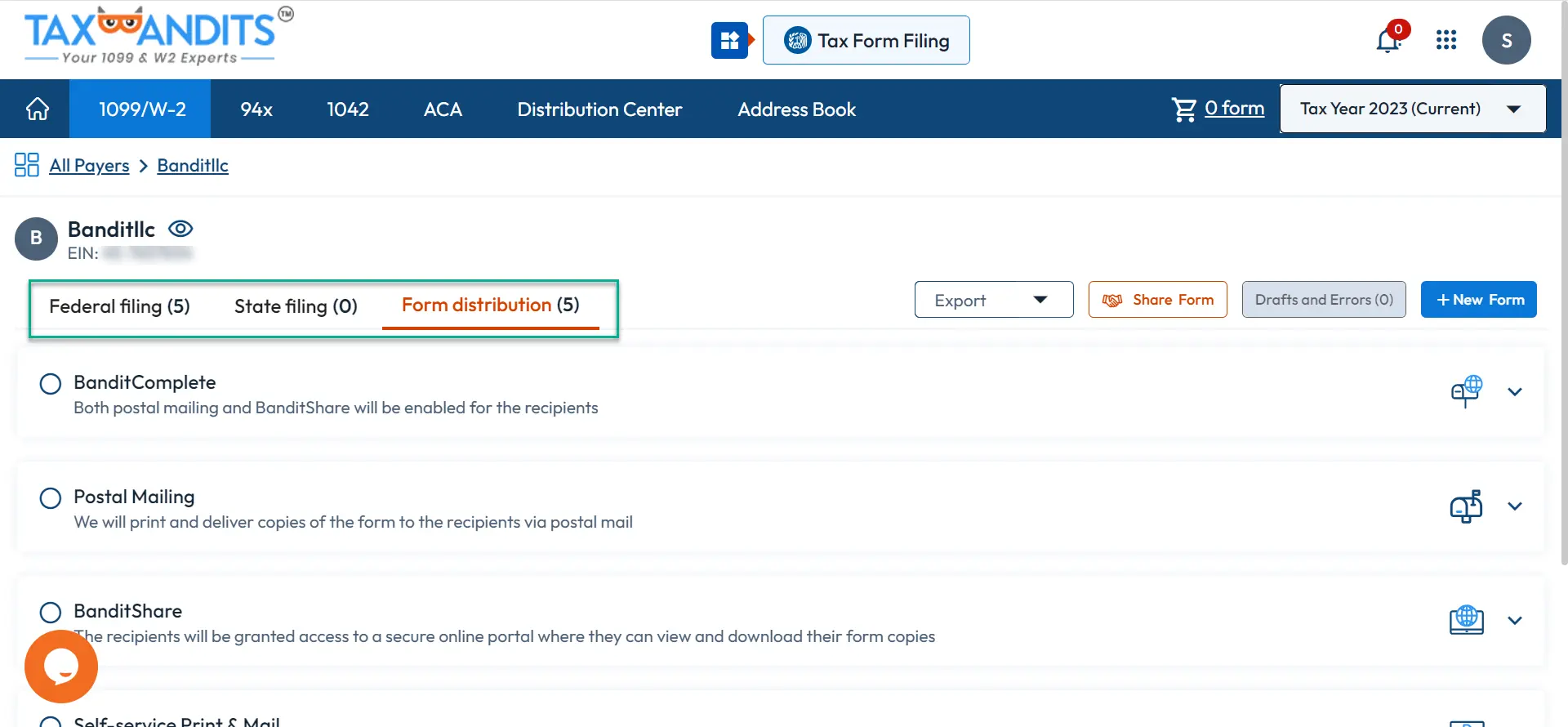1568x727 pixels.
Task: Click the Postal Mailing description text
Action: [353, 522]
